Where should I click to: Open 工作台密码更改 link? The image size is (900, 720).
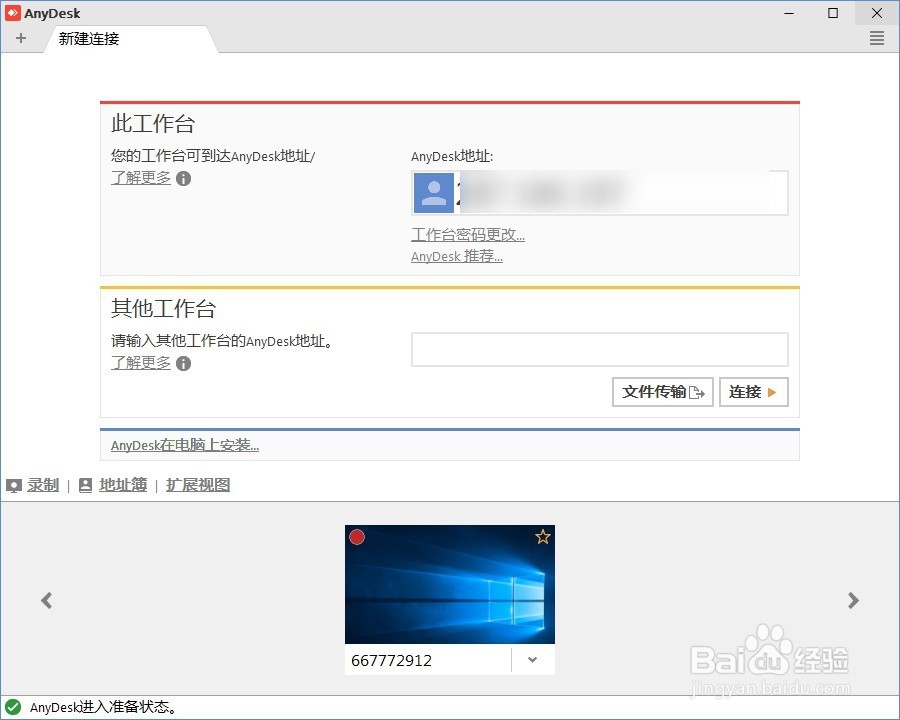468,235
